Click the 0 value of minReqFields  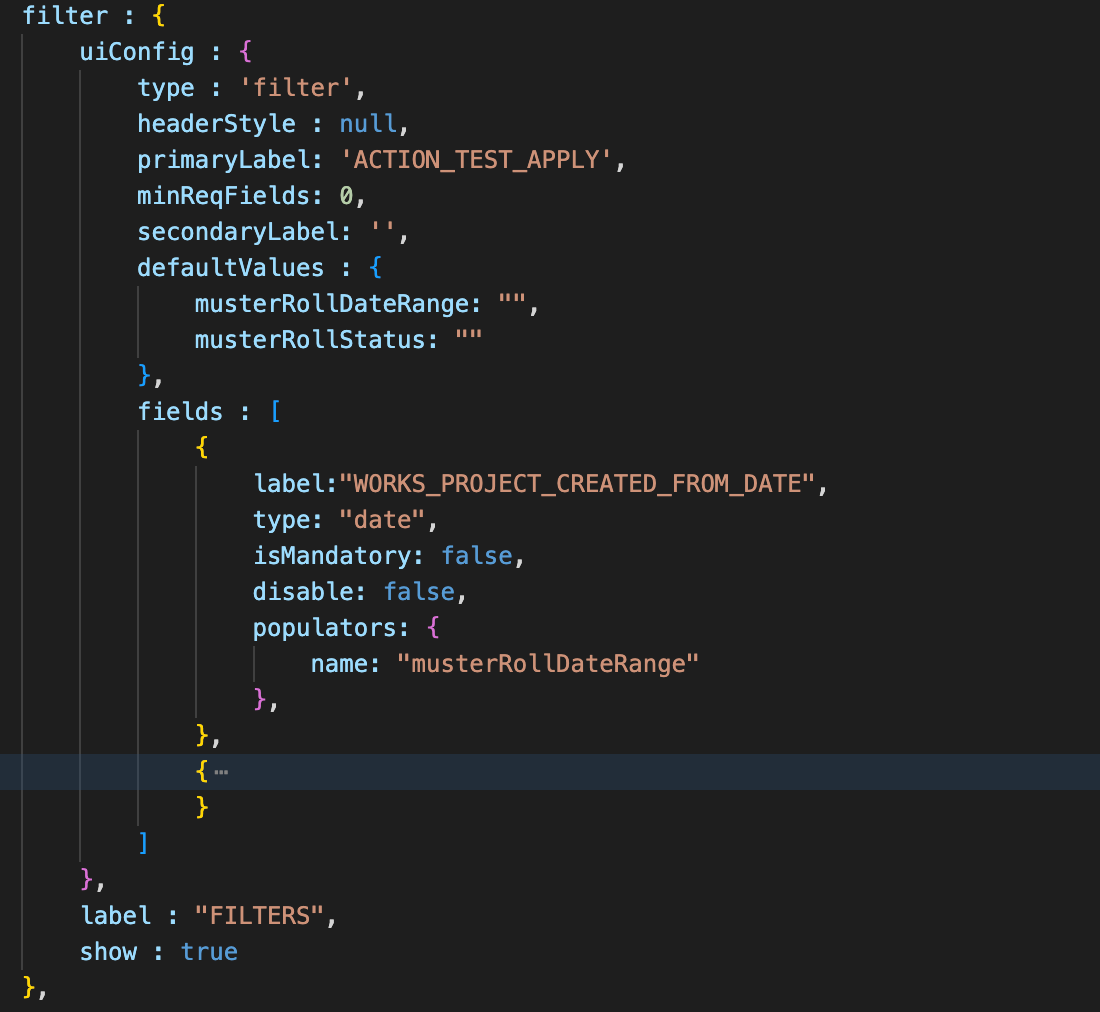pyautogui.click(x=346, y=196)
